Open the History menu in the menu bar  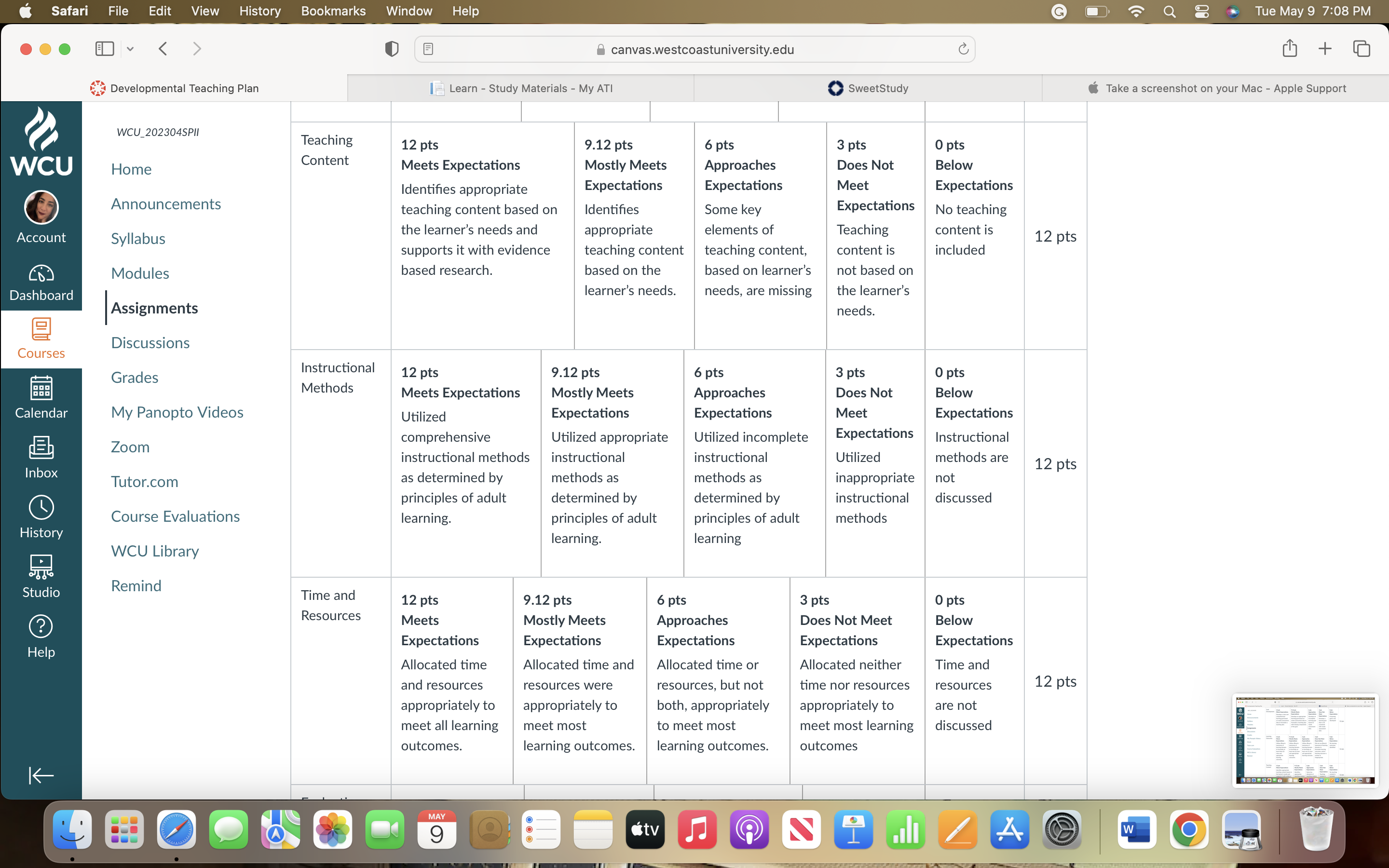[x=260, y=12]
